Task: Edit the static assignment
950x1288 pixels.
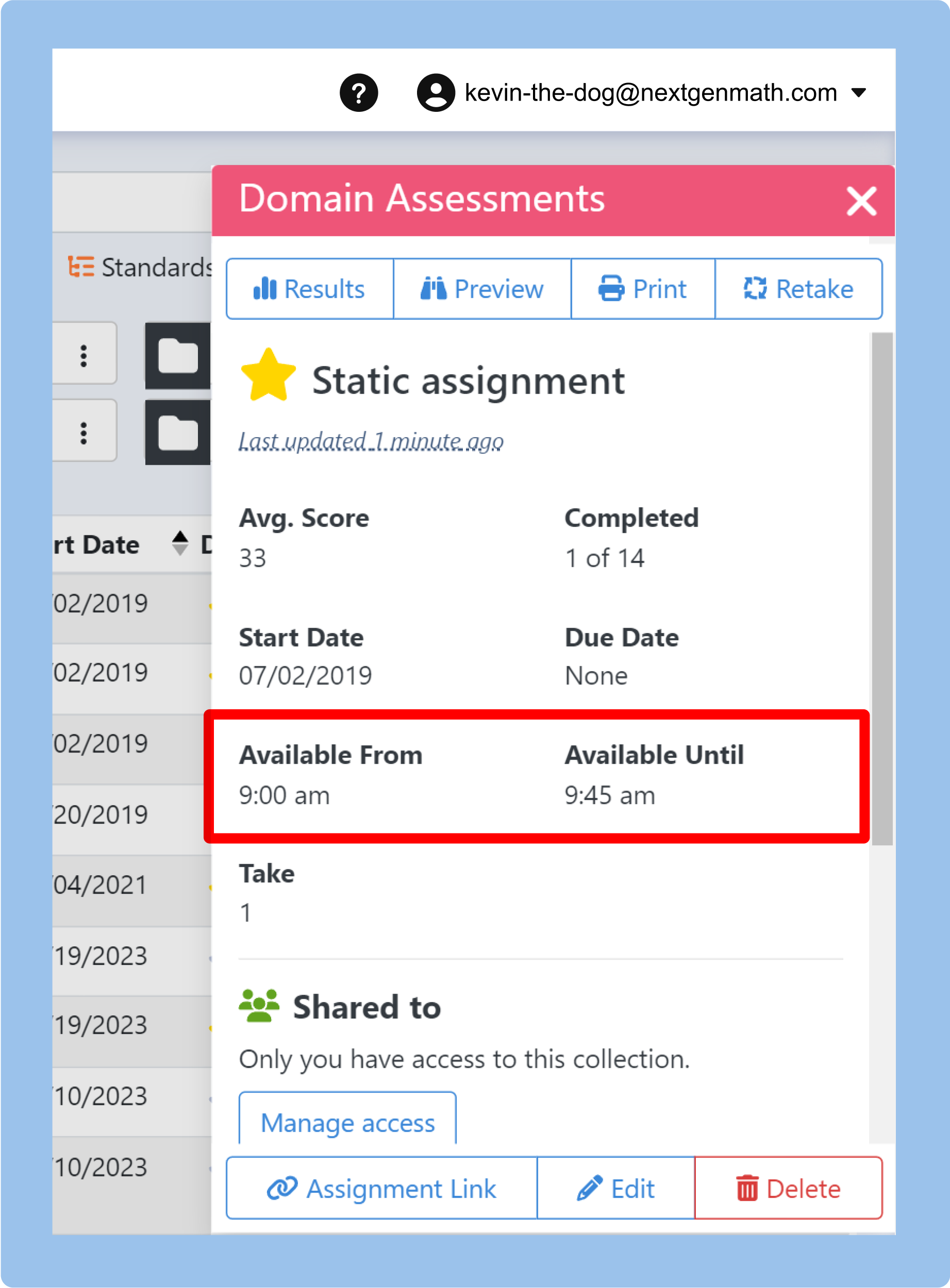Action: click(x=616, y=1188)
